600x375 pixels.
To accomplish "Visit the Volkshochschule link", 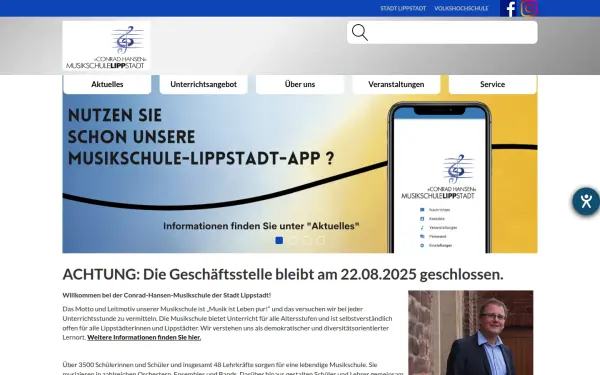I will coord(461,8).
